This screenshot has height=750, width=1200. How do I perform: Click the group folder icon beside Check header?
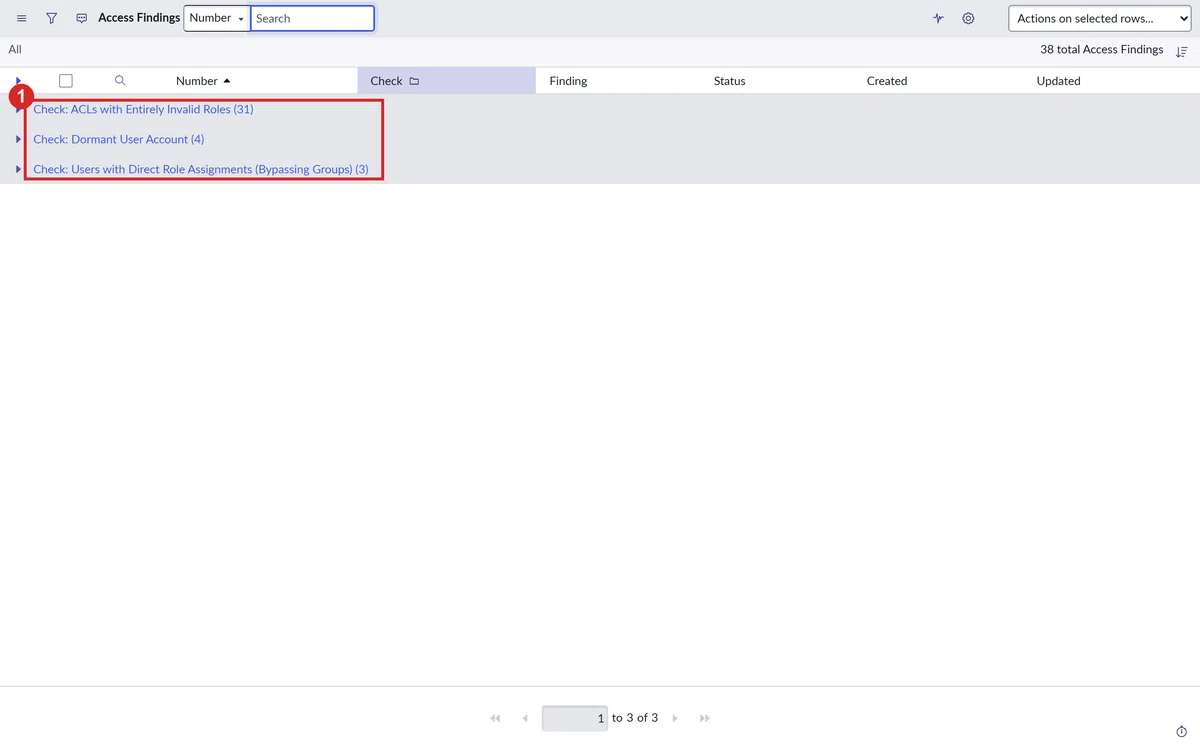point(414,81)
